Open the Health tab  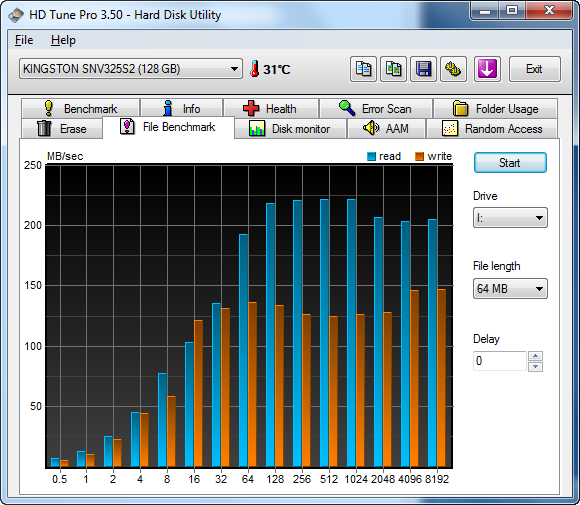[271, 108]
